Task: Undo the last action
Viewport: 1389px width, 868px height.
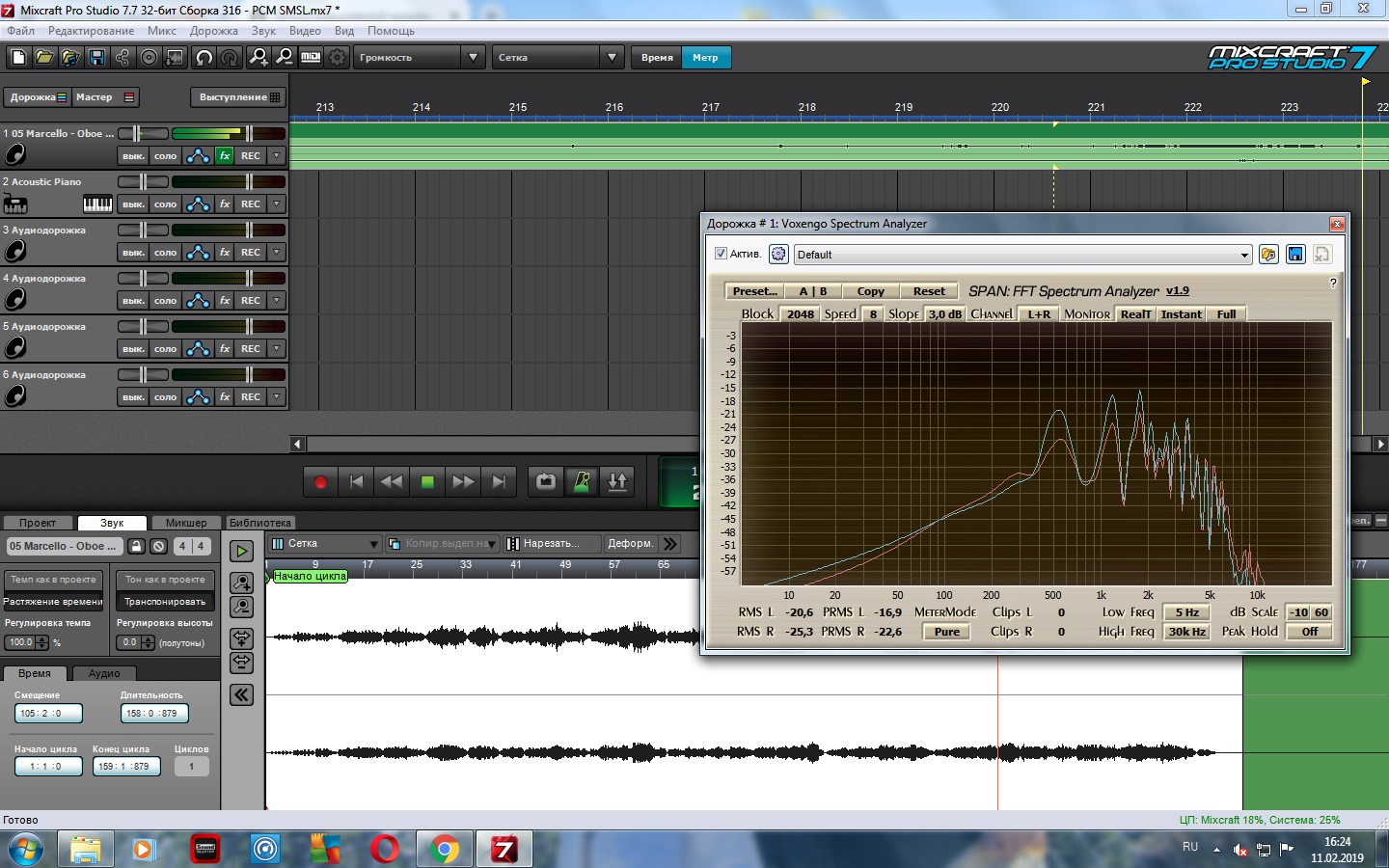Action: pyautogui.click(x=204, y=58)
